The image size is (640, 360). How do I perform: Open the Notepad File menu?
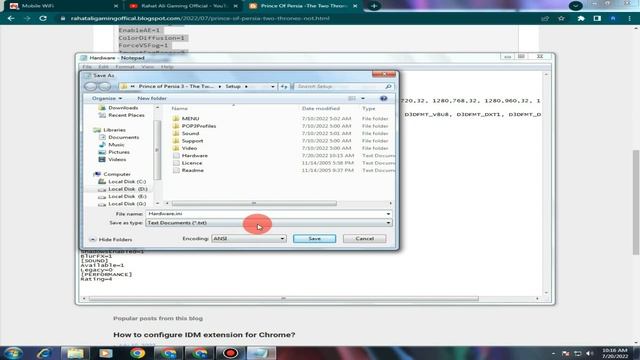coord(87,67)
